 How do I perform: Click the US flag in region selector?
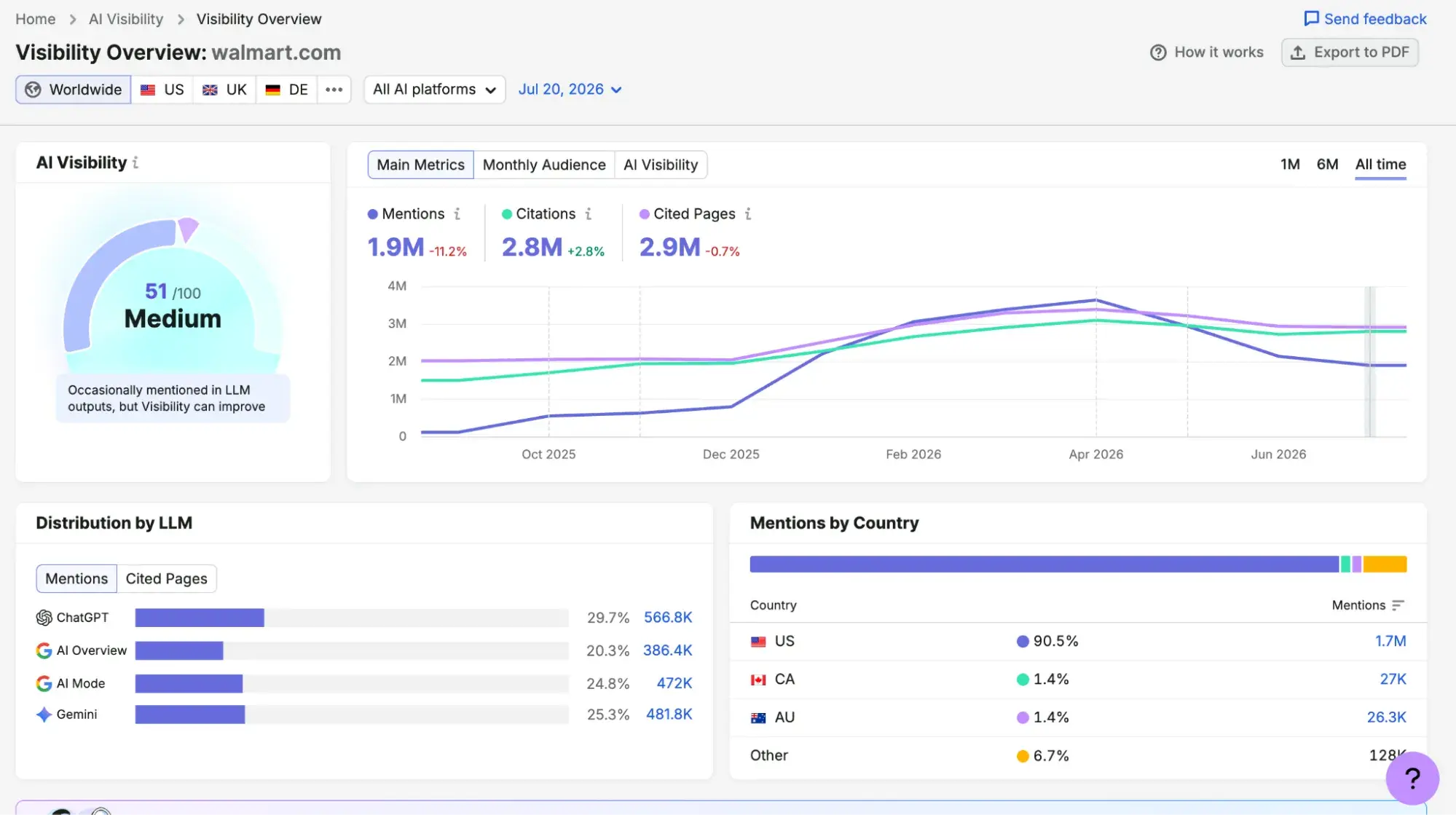148,90
